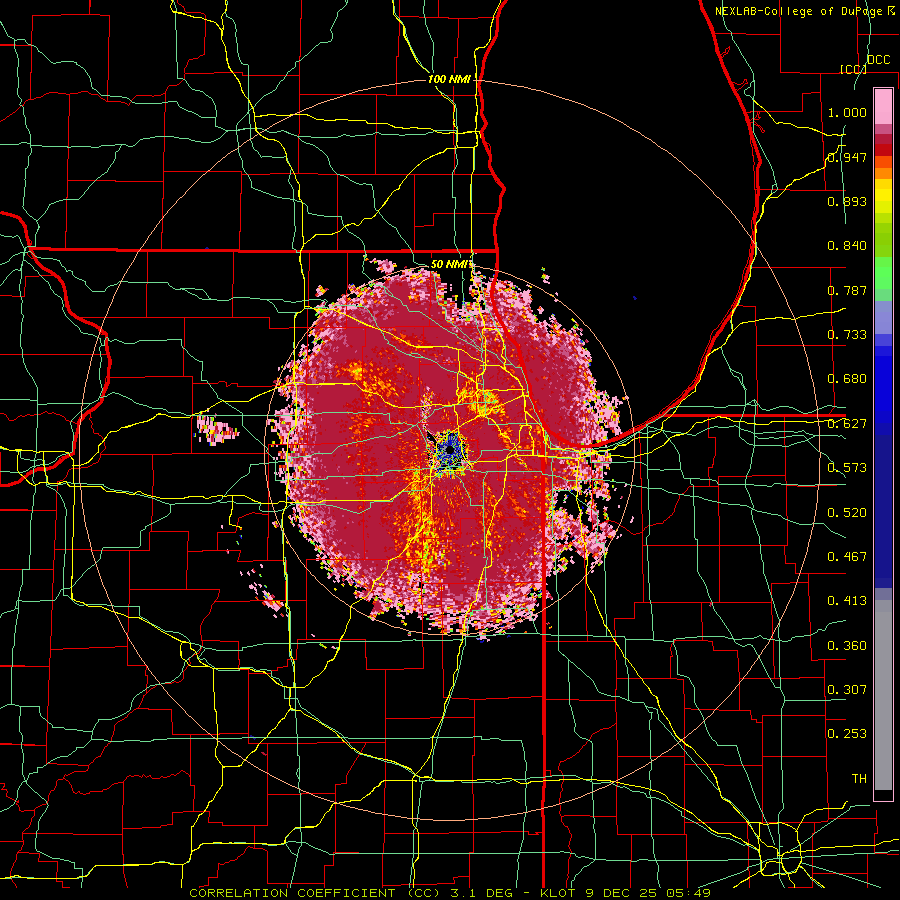Click the 100 NMI range ring label
The width and height of the screenshot is (900, 900).
449,79
